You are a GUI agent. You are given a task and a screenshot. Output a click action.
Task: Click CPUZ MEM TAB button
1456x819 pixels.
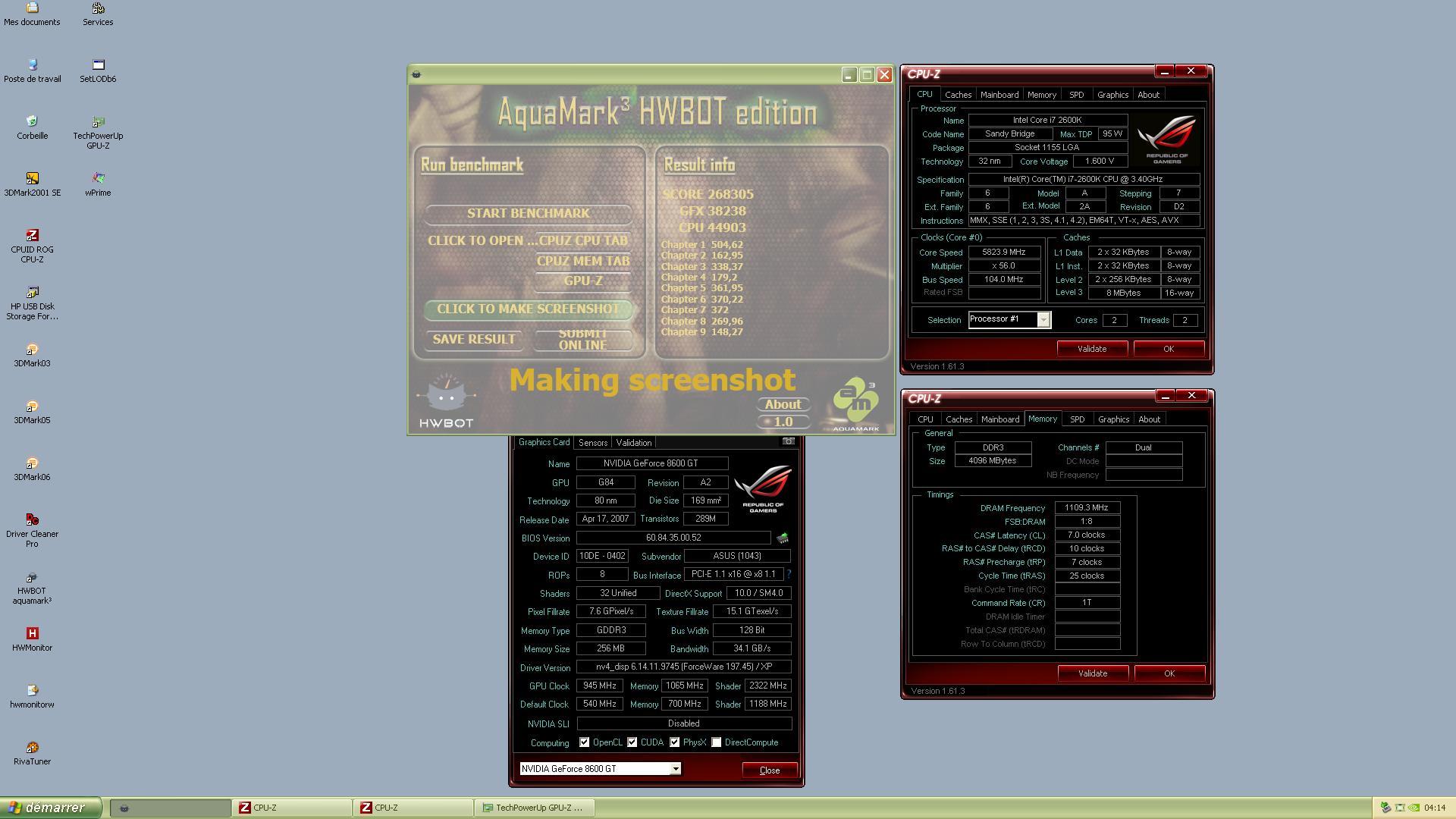582,262
